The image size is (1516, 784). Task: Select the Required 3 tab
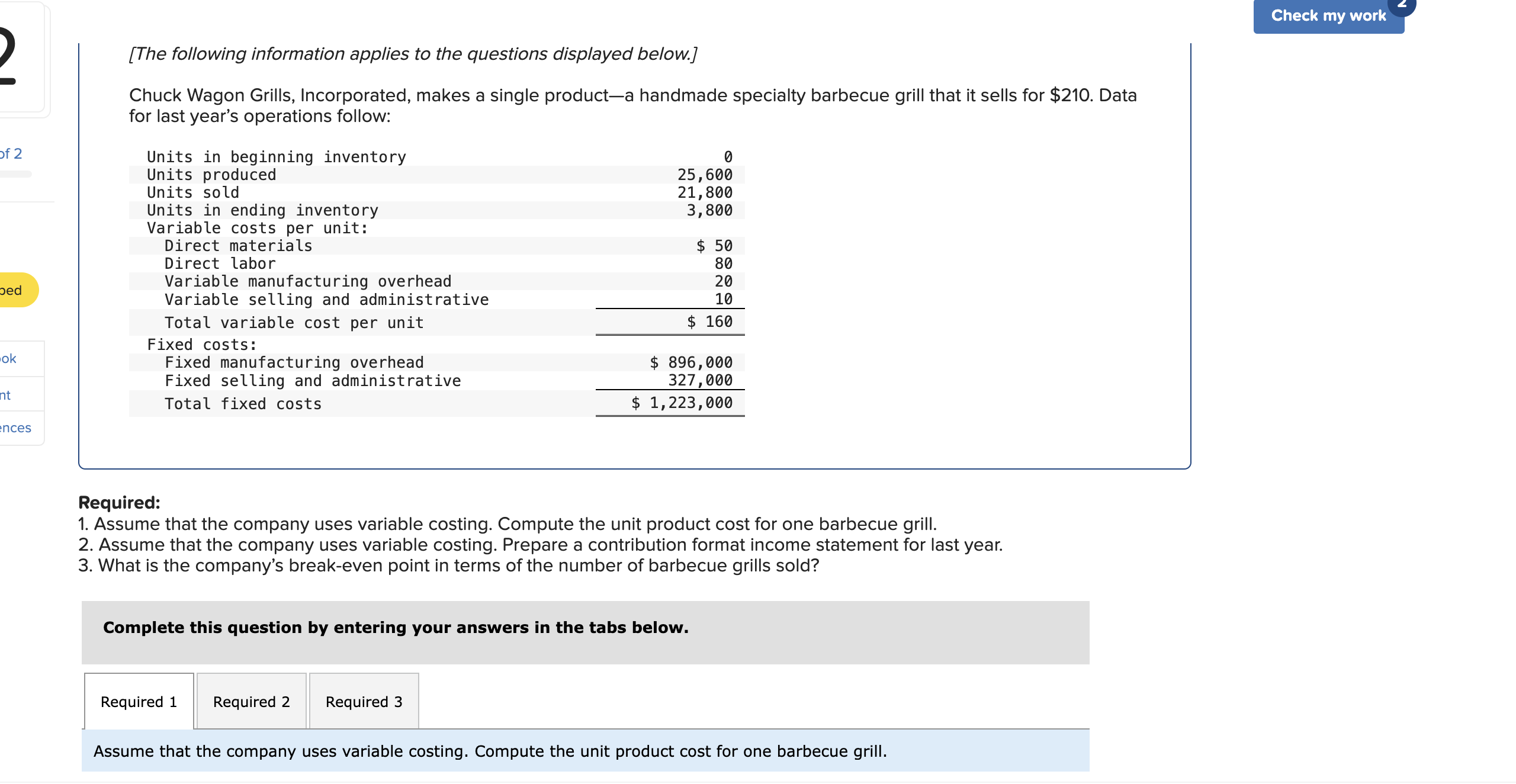363,701
